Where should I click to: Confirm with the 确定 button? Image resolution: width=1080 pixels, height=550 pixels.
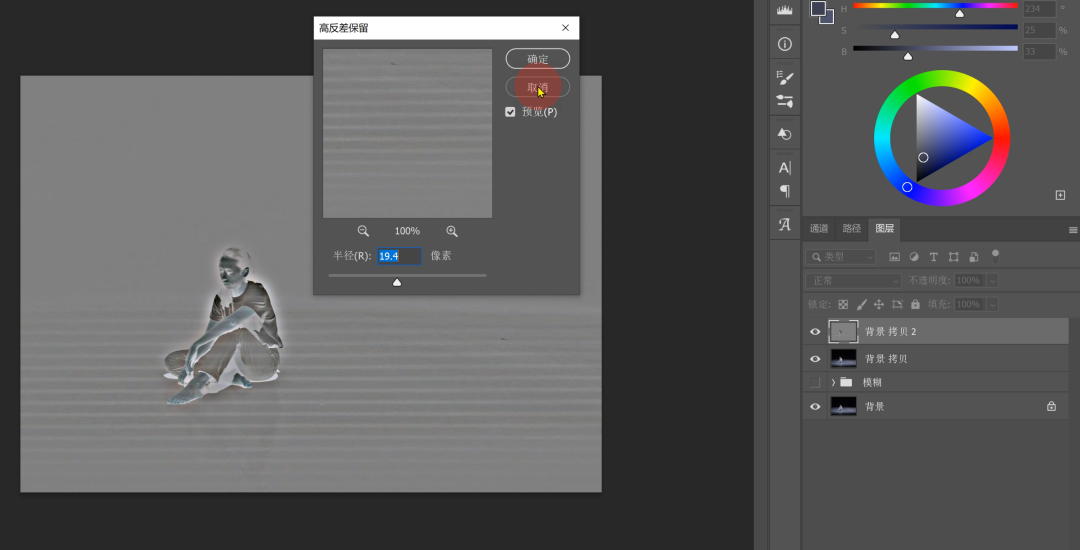tap(538, 59)
